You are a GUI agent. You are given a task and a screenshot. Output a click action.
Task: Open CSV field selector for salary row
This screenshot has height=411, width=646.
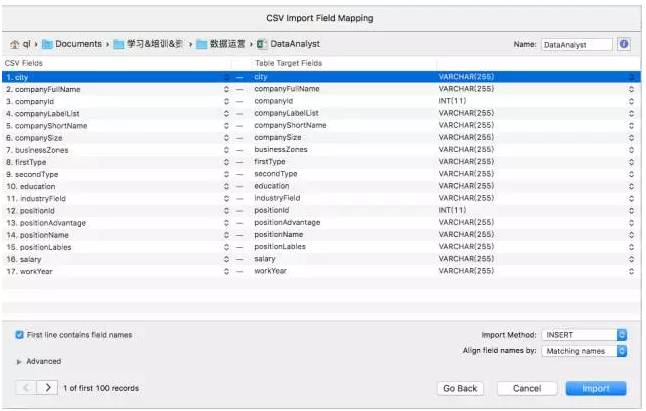pos(226,259)
